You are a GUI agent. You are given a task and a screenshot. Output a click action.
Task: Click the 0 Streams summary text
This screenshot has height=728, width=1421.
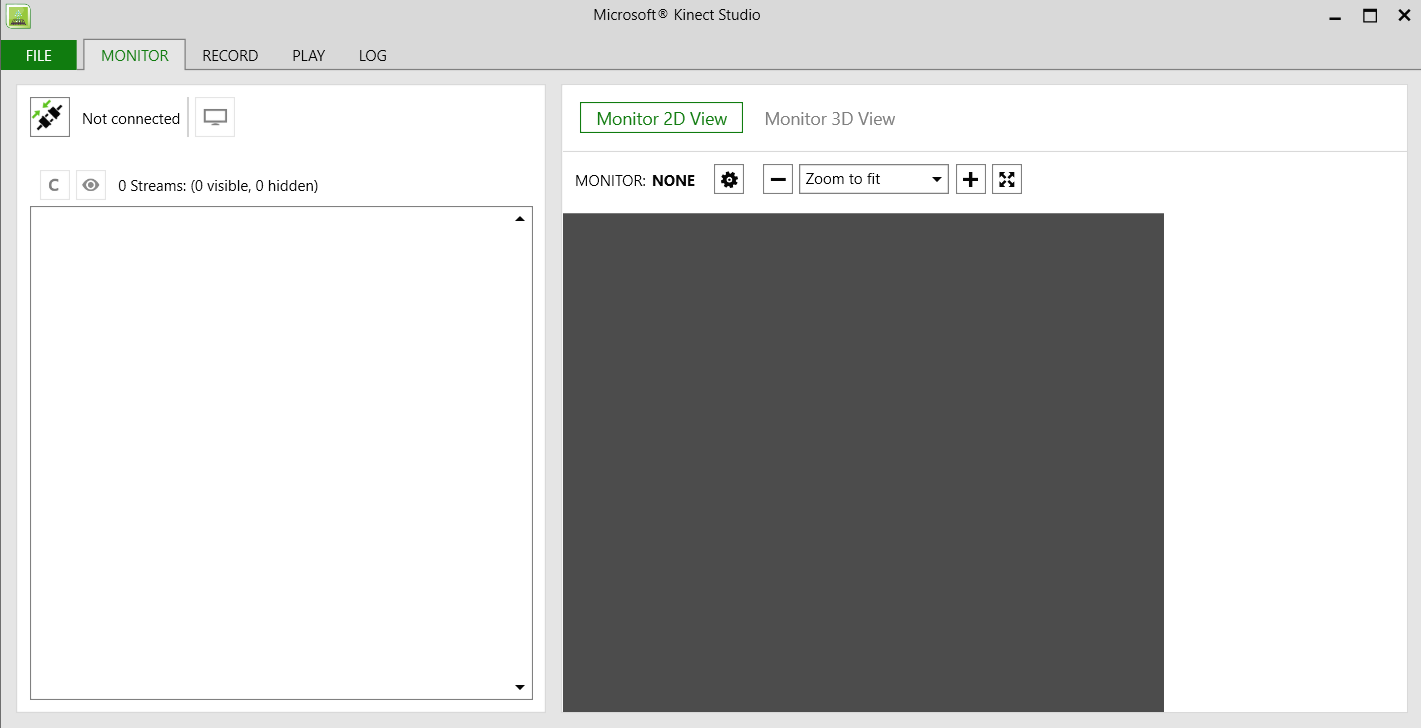coord(218,185)
